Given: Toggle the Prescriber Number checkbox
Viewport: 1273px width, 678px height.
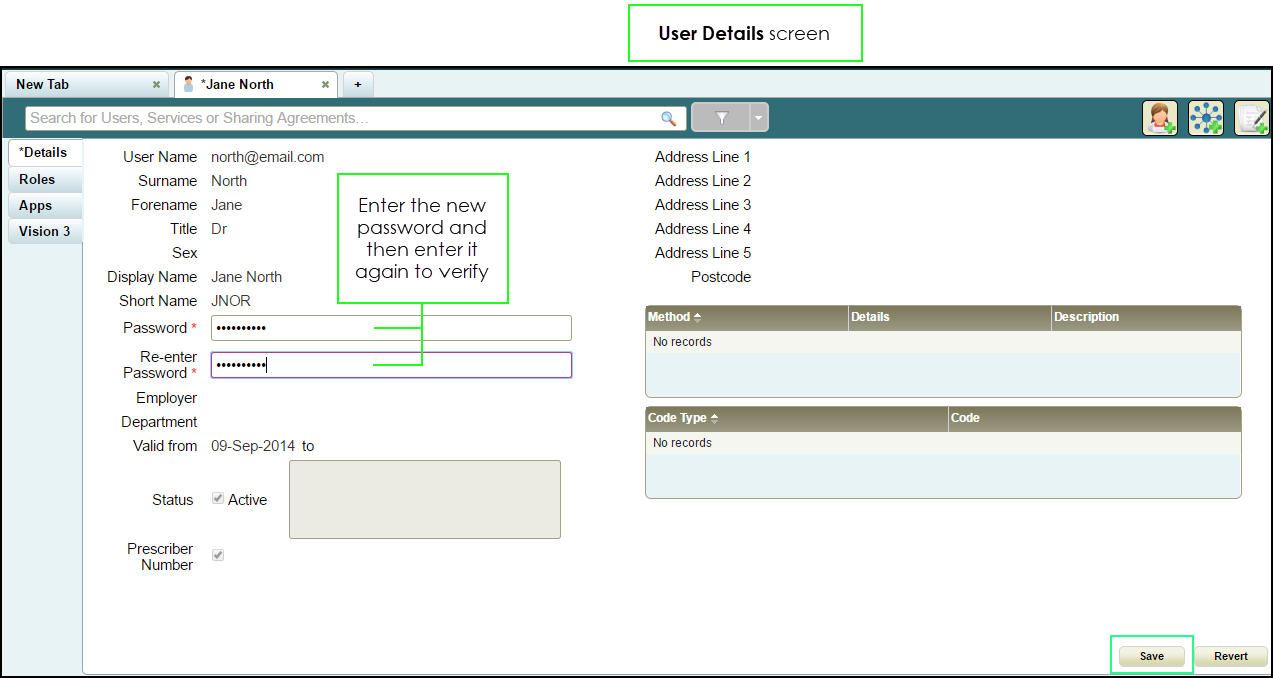Looking at the screenshot, I should tap(218, 555).
